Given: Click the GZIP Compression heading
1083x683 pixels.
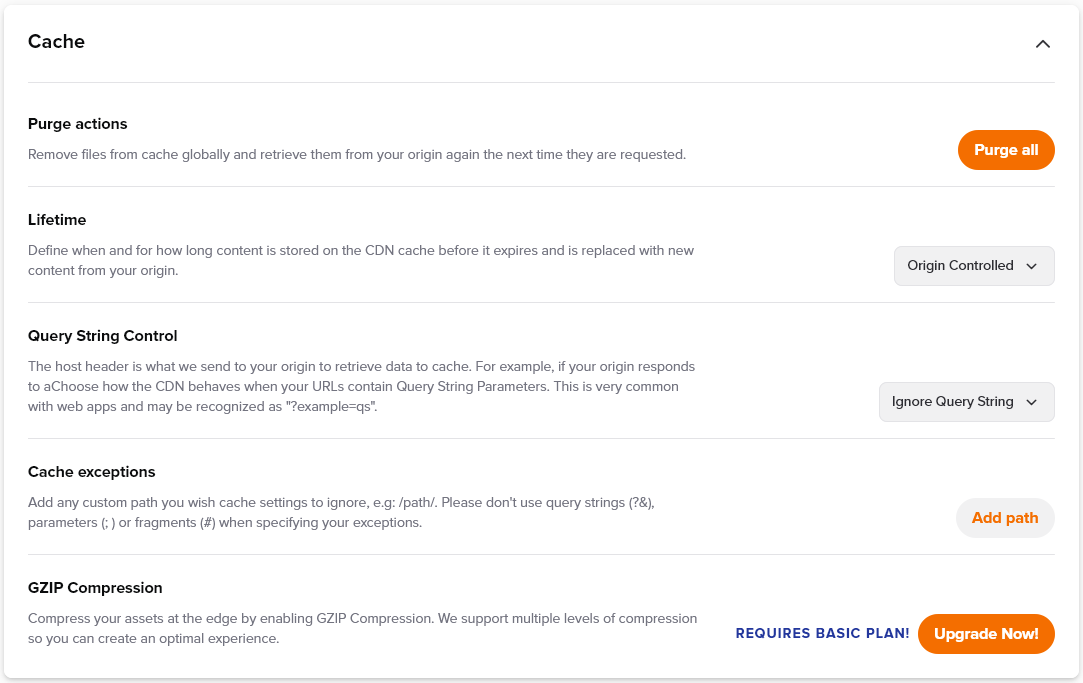Looking at the screenshot, I should [x=95, y=588].
